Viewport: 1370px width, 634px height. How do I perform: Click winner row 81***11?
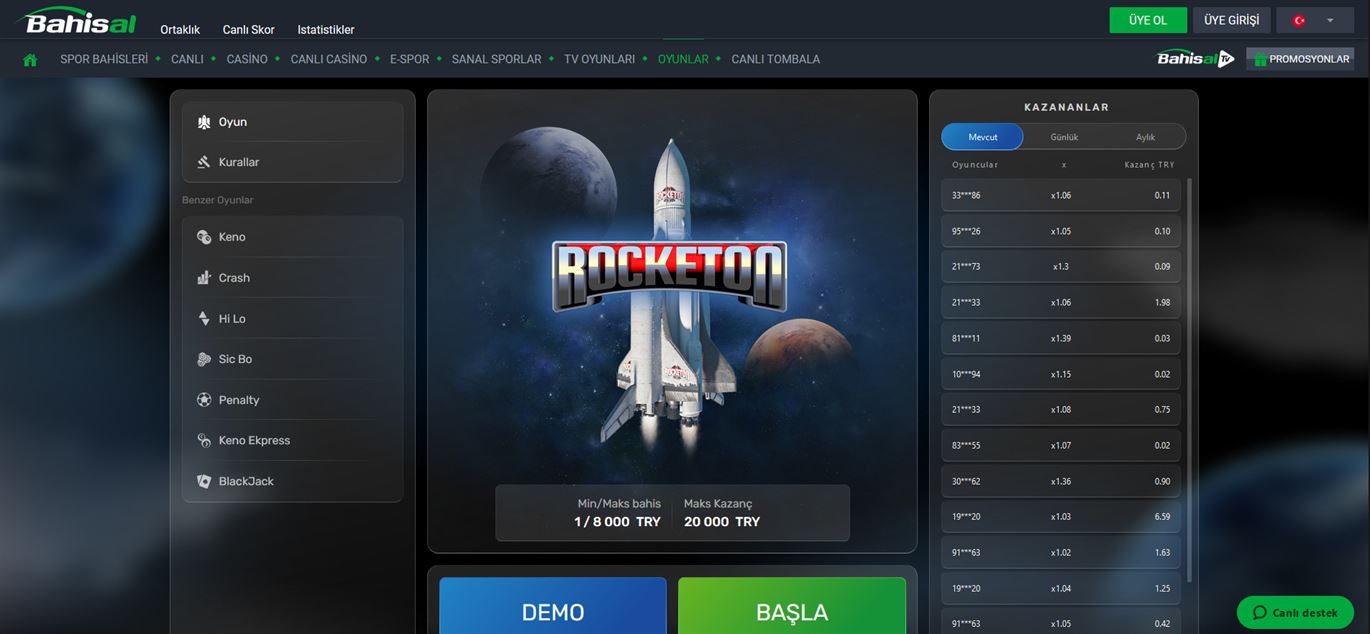click(1061, 338)
